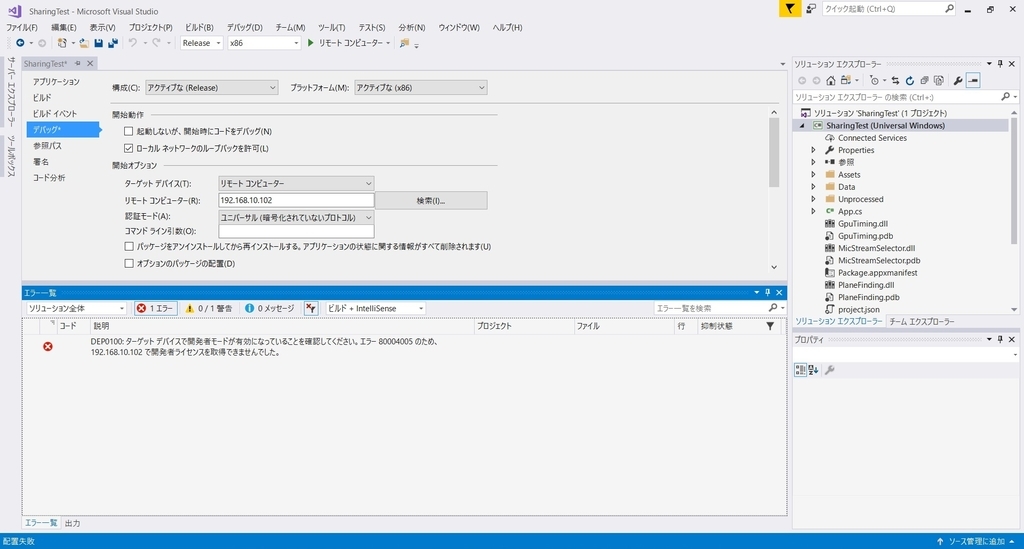Check 'オプションのパッケージの配置' checkbox
1024x549 pixels.
pyautogui.click(x=129, y=264)
